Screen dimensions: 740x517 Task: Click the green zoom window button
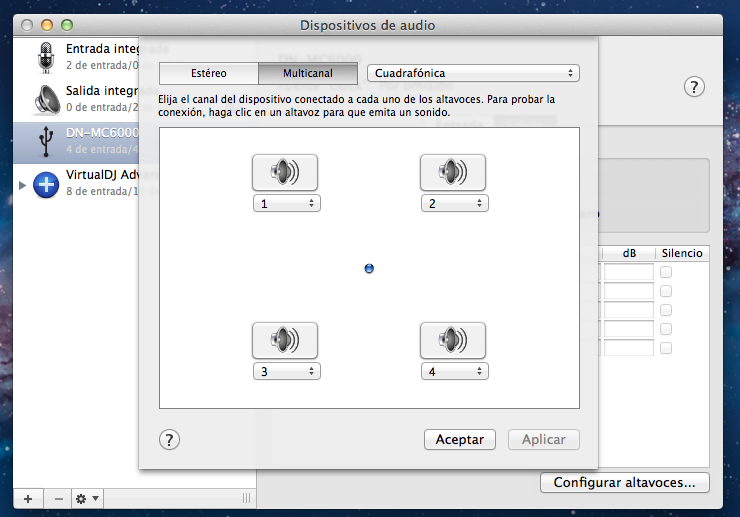[x=67, y=25]
